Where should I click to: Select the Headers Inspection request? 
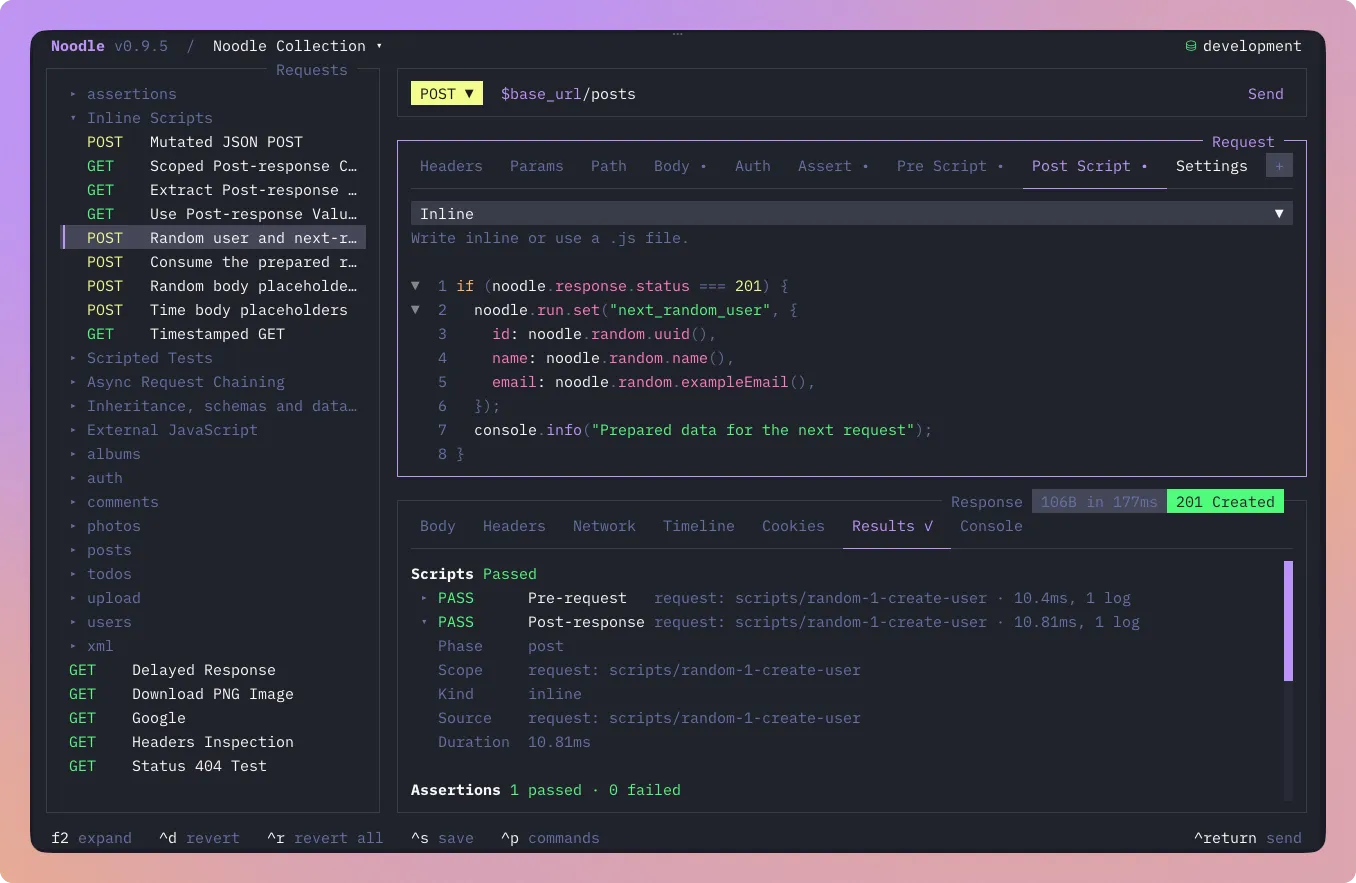click(213, 742)
